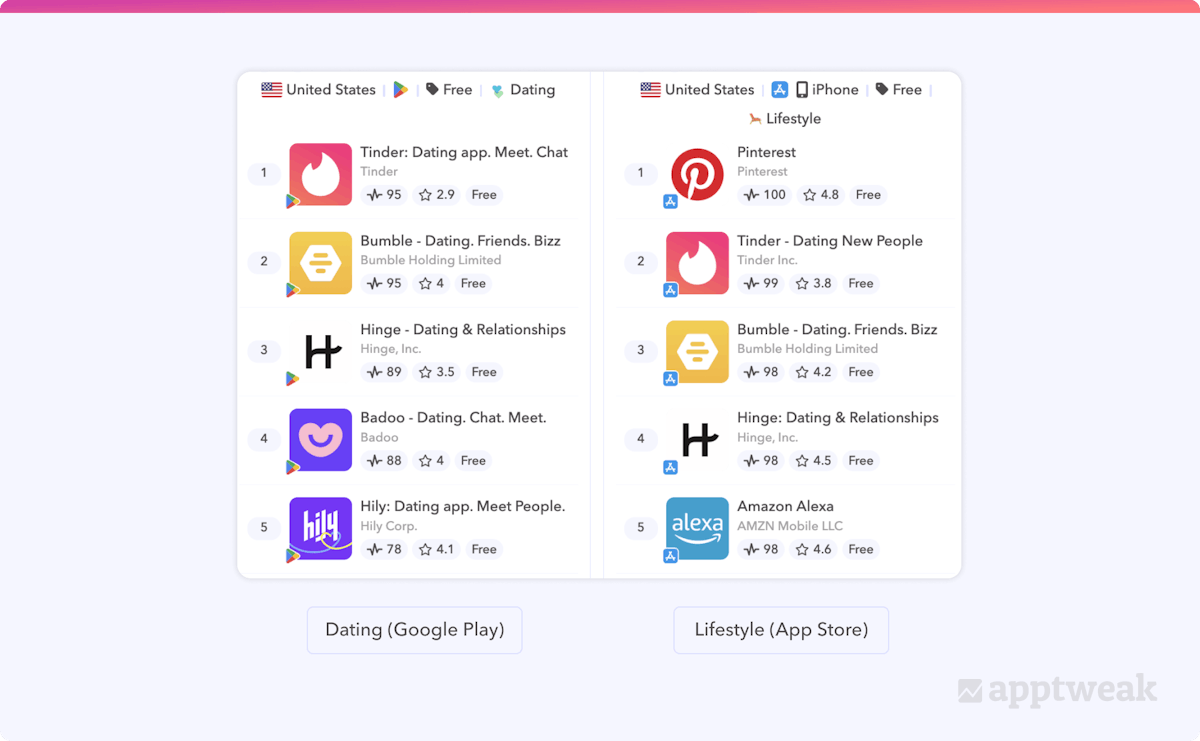Click the Tinder flame app icon

coord(320,175)
